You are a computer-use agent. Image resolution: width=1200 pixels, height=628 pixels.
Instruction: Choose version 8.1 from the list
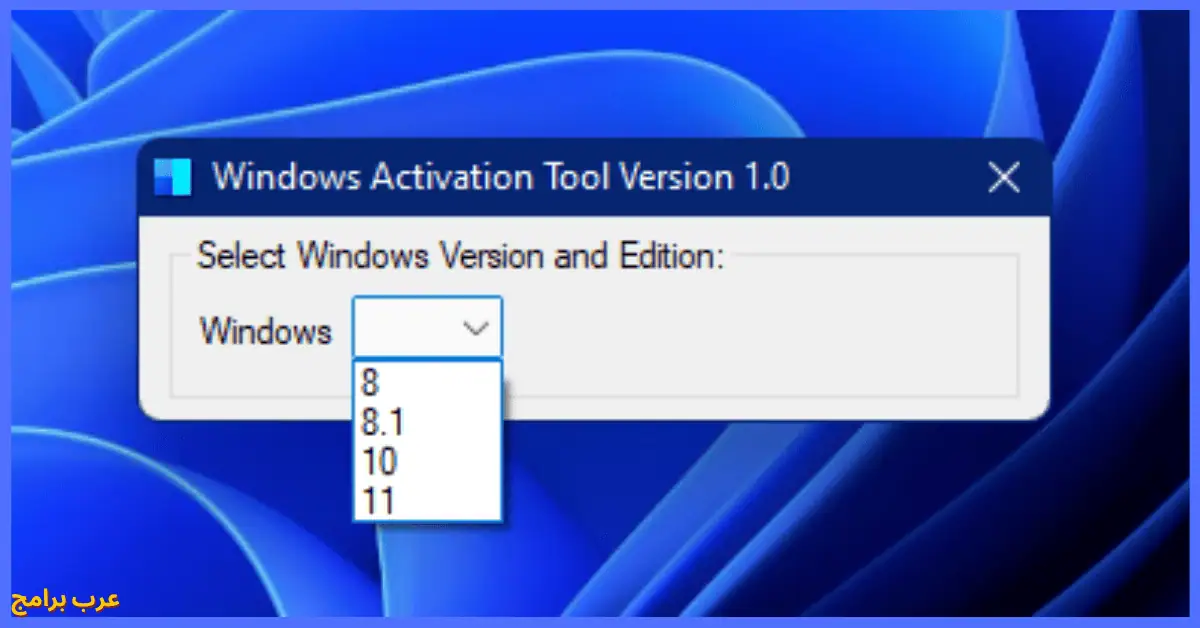[428, 423]
